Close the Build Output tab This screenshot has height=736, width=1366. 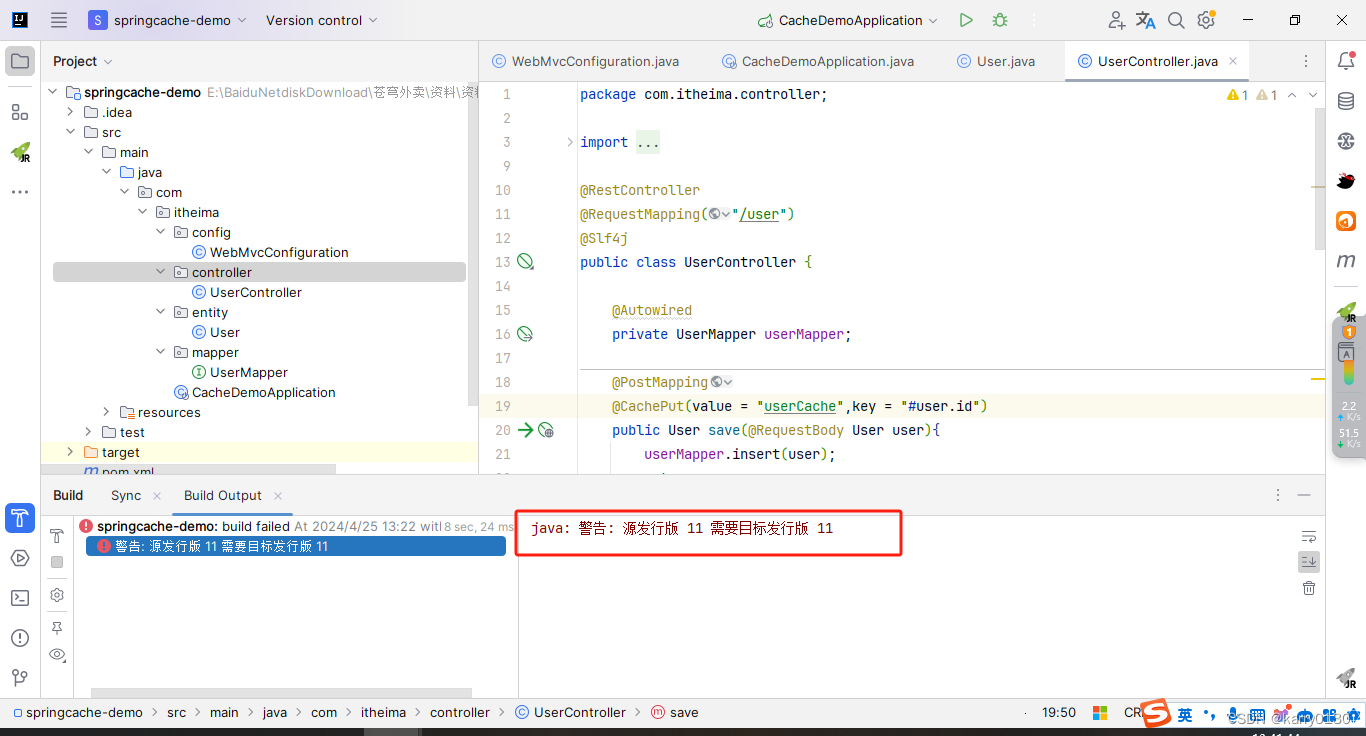point(278,496)
